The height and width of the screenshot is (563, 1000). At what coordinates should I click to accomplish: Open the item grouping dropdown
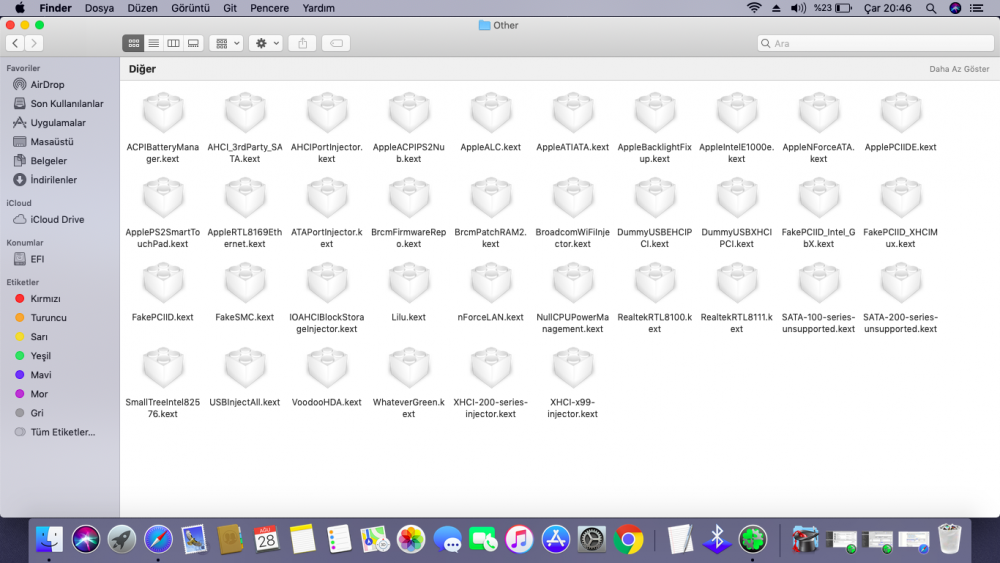(226, 43)
